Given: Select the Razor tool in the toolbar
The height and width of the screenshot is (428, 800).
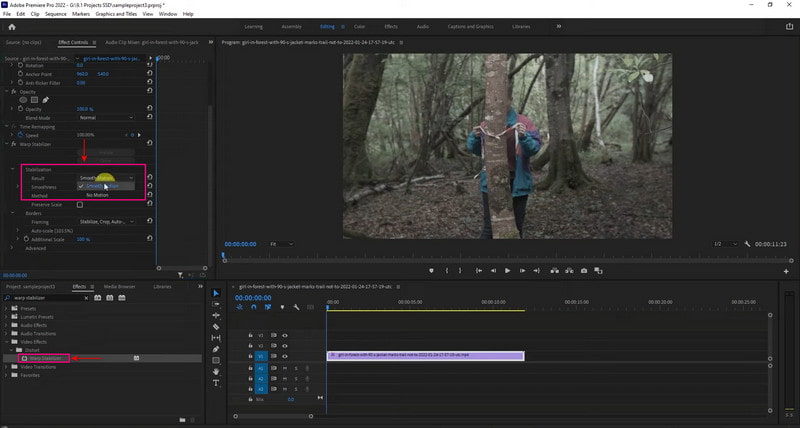Looking at the screenshot, I should 216,326.
